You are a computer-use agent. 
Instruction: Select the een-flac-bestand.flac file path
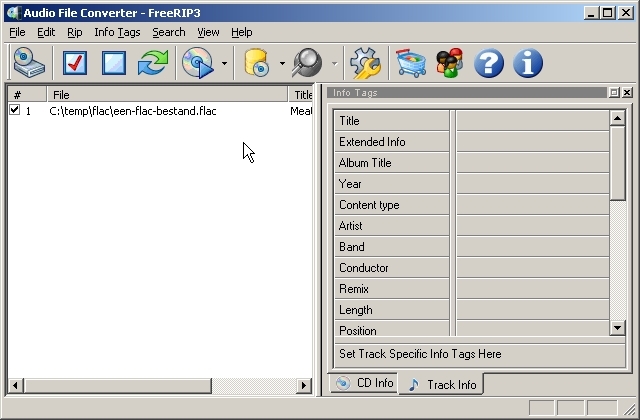click(x=133, y=111)
